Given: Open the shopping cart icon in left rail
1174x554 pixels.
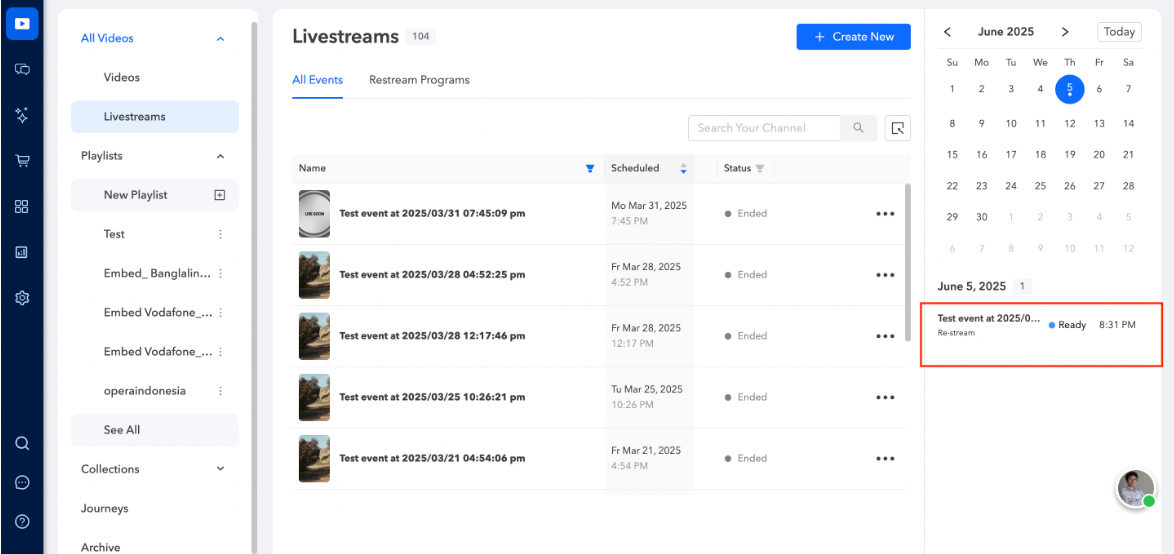Looking at the screenshot, I should pos(22,161).
